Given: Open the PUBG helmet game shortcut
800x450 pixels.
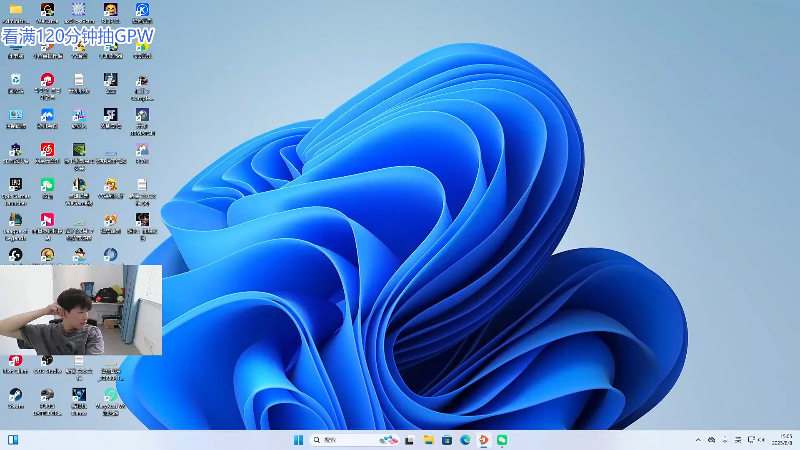Looking at the screenshot, I should tap(47, 395).
